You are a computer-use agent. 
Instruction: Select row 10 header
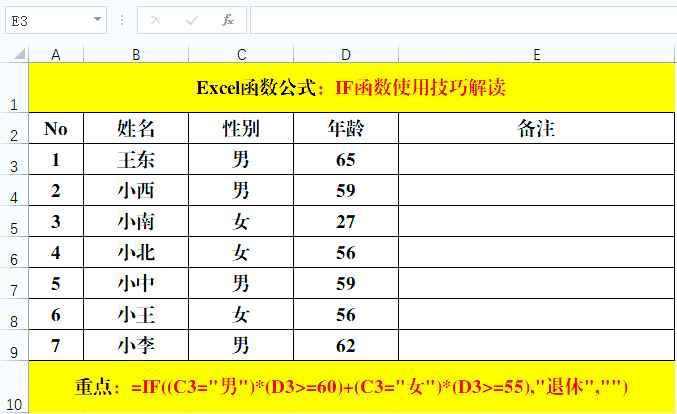pos(14,387)
